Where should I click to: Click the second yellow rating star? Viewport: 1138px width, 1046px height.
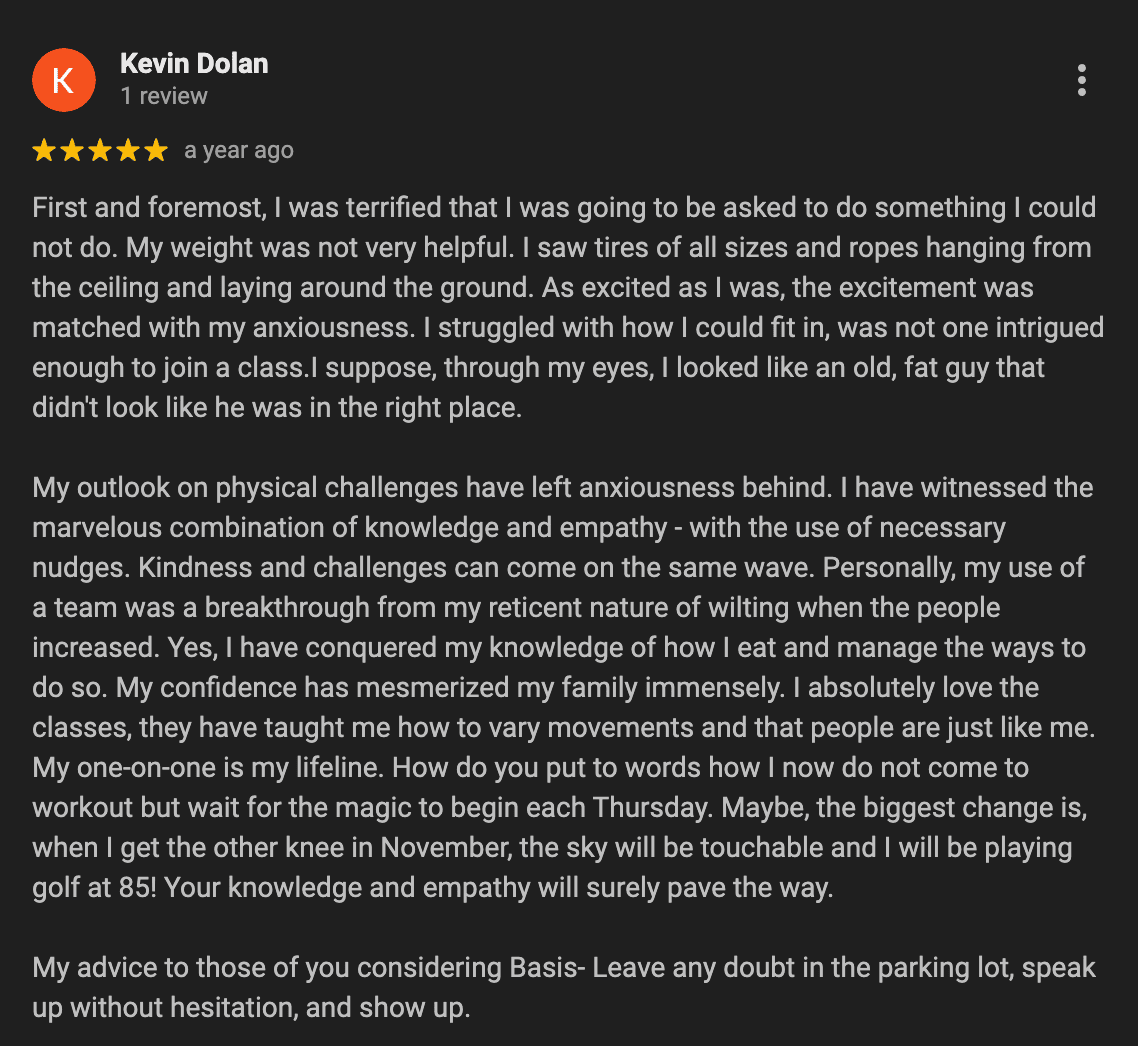72,151
